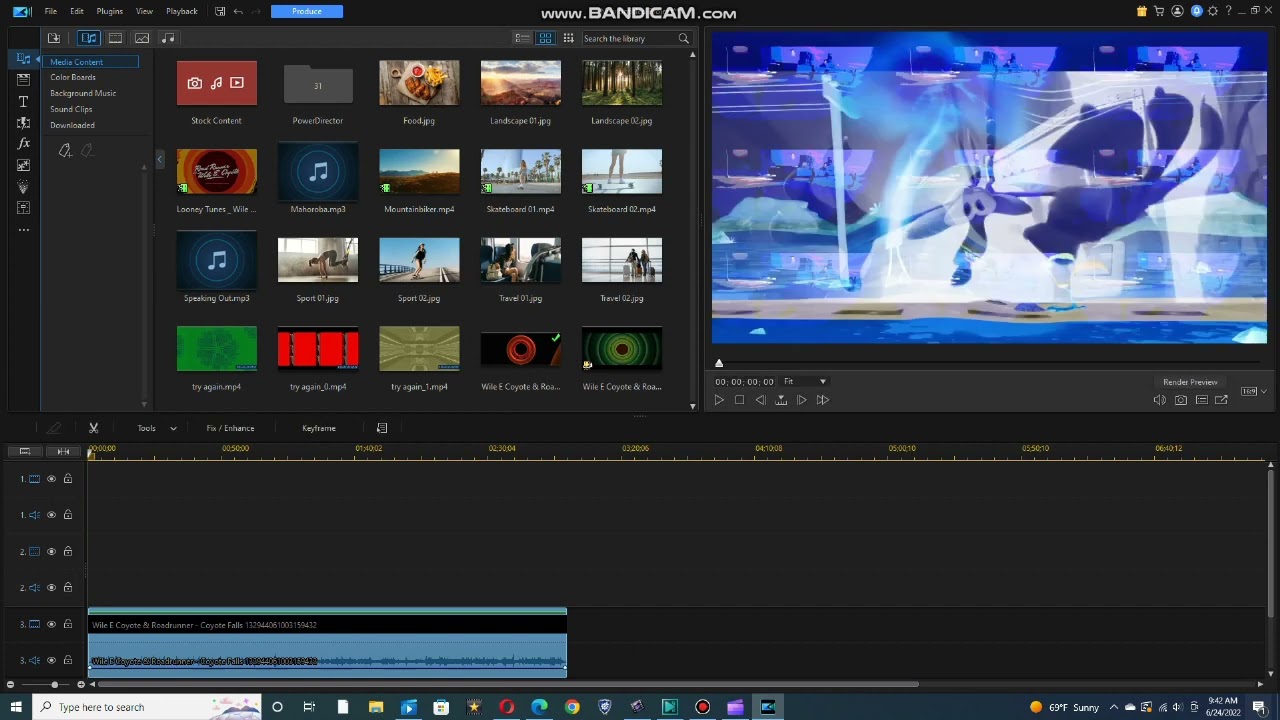Open the Effect Room fx icon

click(x=23, y=144)
